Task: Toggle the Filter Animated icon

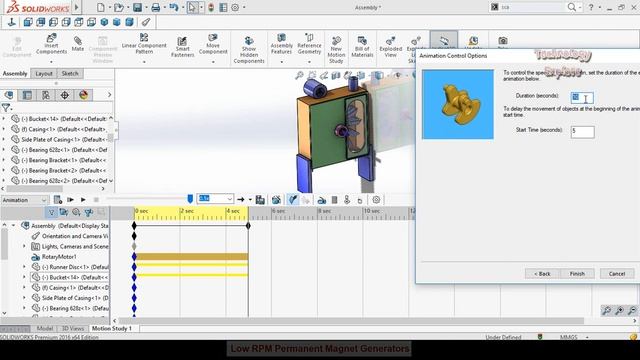Action: pyautogui.click(x=64, y=212)
